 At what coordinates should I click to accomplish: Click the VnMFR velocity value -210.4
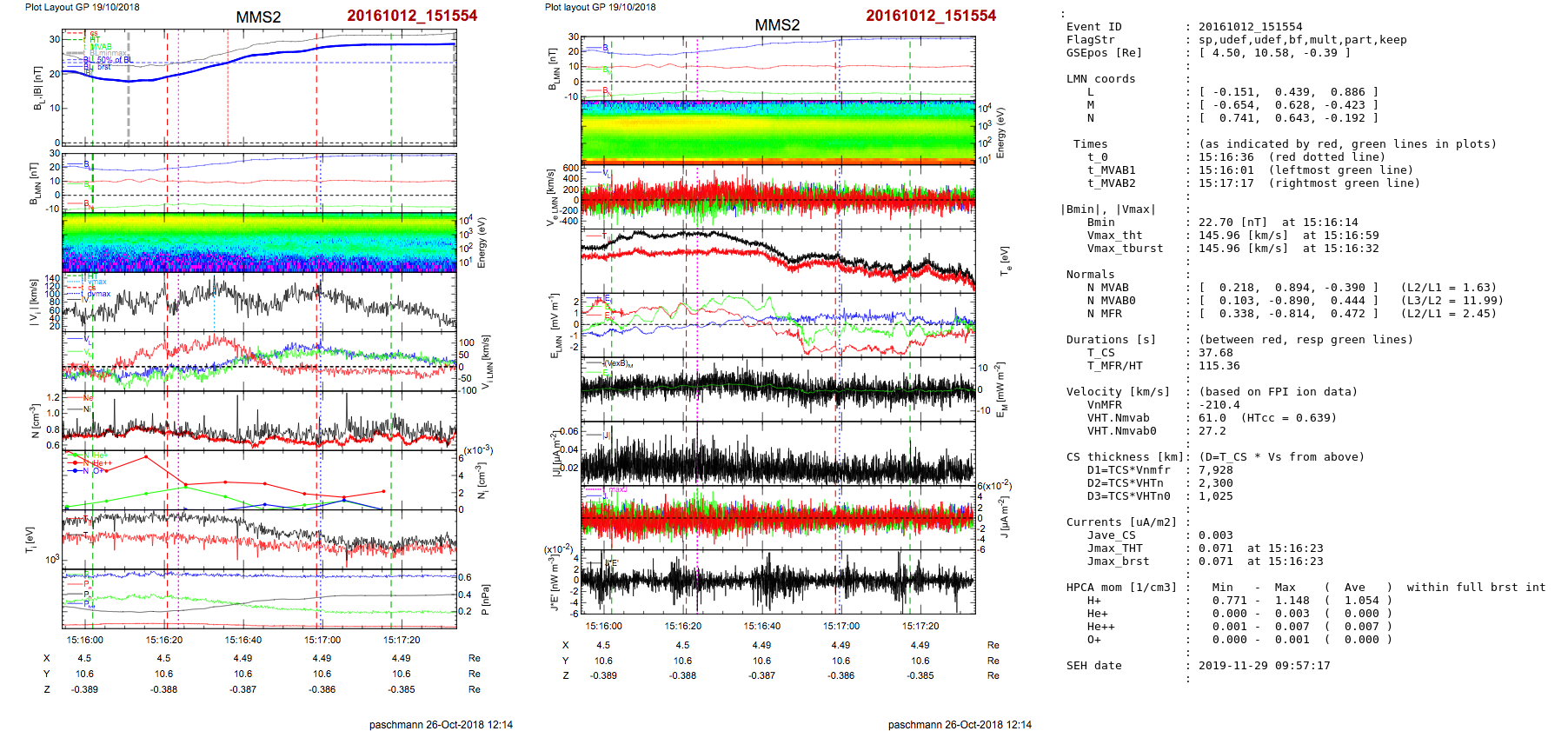pyautogui.click(x=1219, y=405)
